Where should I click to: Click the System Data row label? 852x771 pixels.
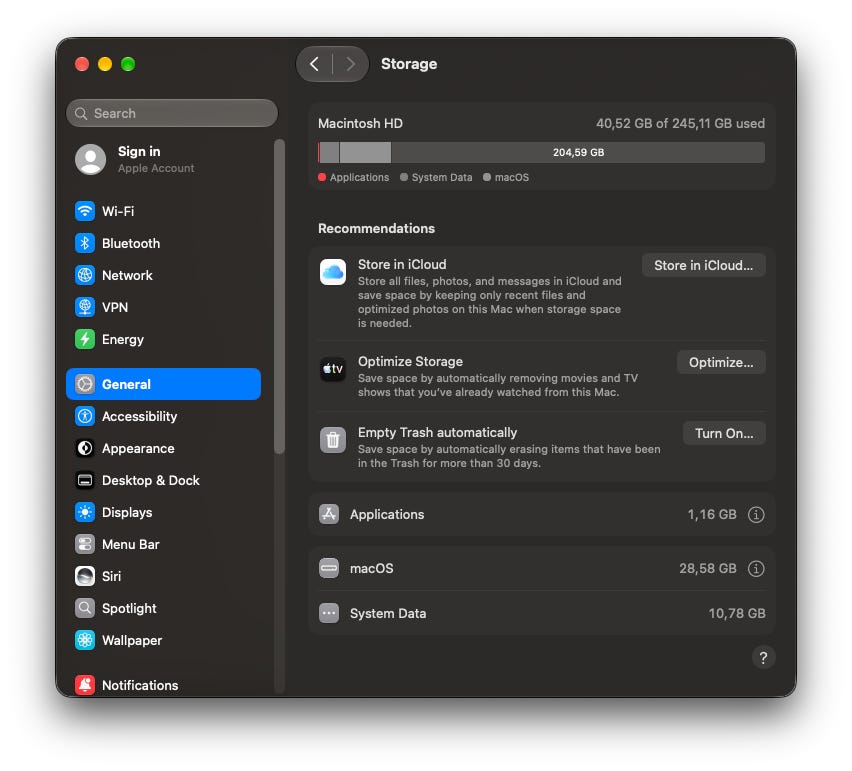click(x=388, y=613)
